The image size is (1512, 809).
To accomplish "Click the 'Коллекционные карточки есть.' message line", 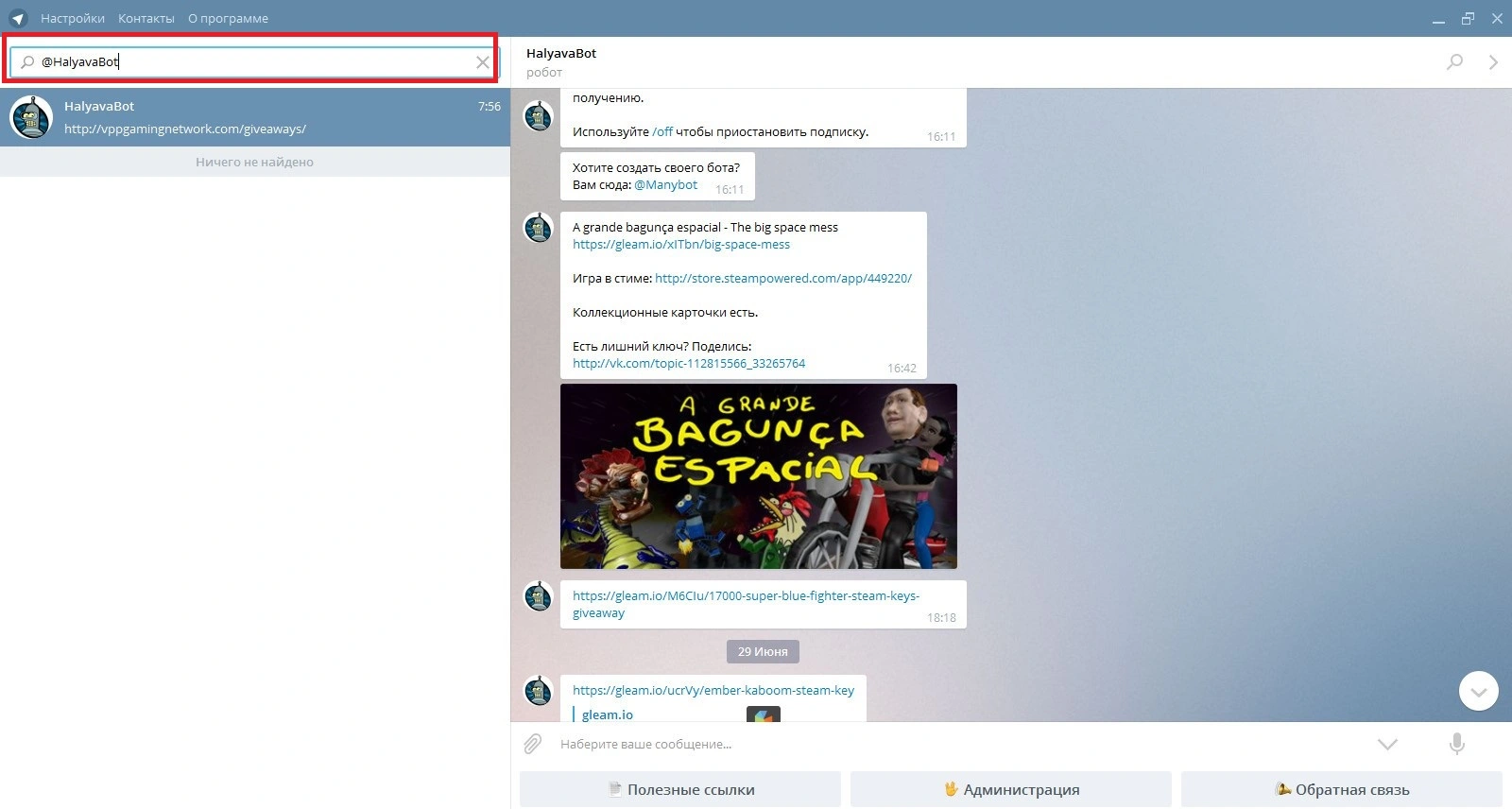I will (x=665, y=312).
